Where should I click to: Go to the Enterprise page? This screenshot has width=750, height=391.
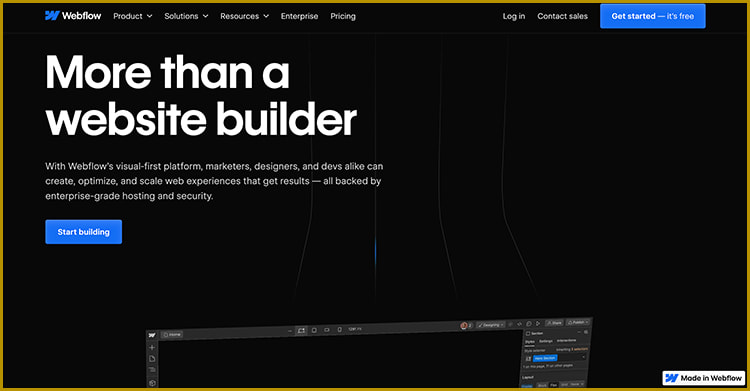point(299,16)
